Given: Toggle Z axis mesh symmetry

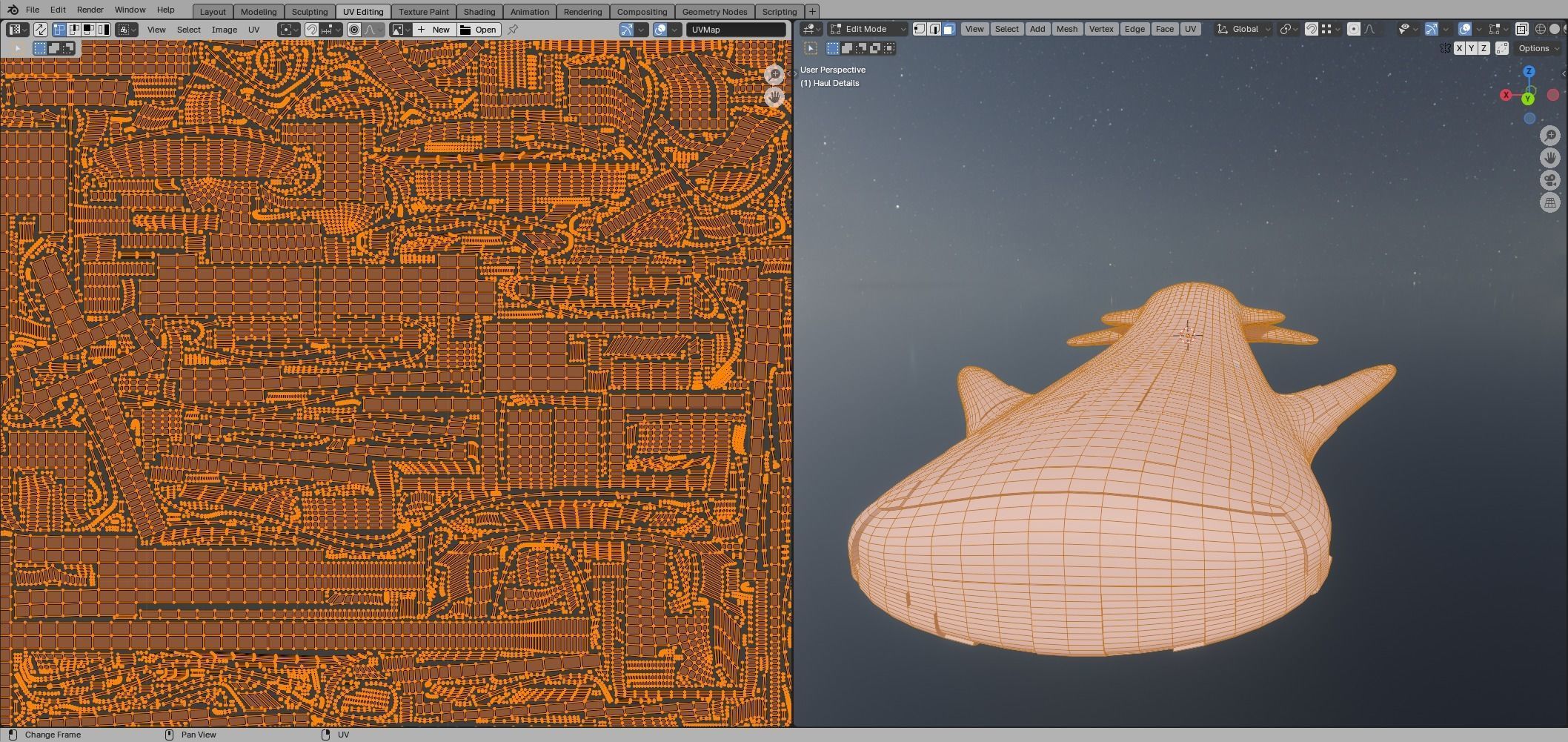Looking at the screenshot, I should (x=1484, y=48).
